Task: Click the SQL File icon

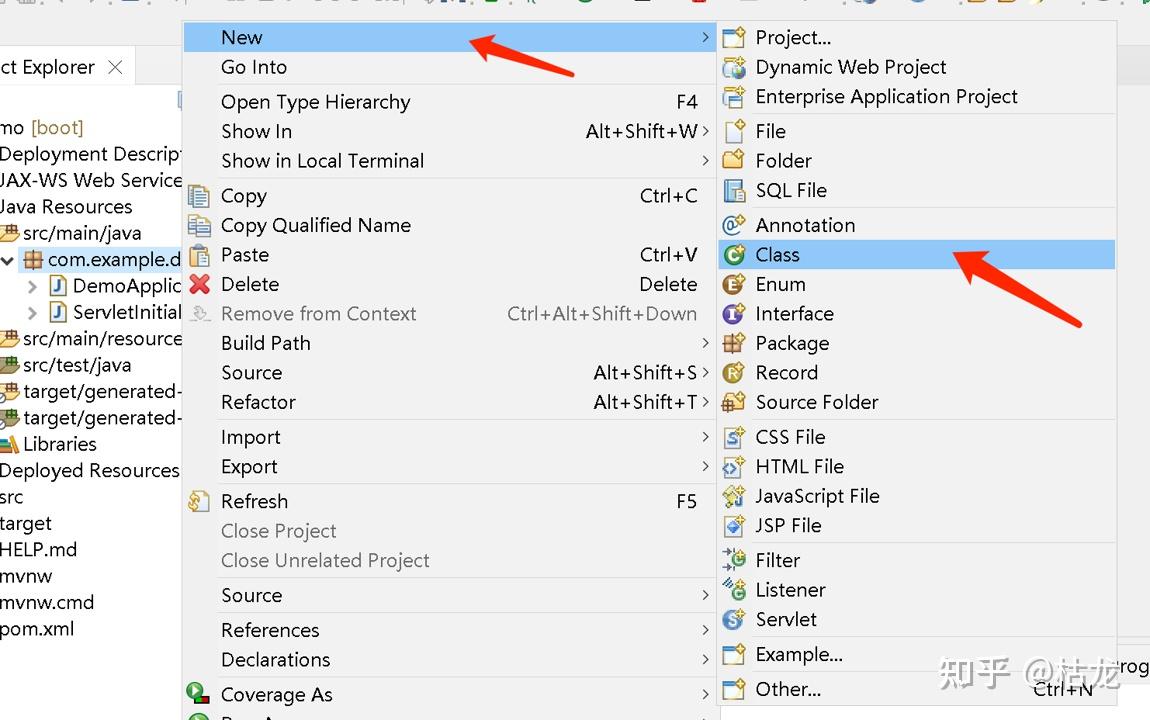Action: pos(734,190)
